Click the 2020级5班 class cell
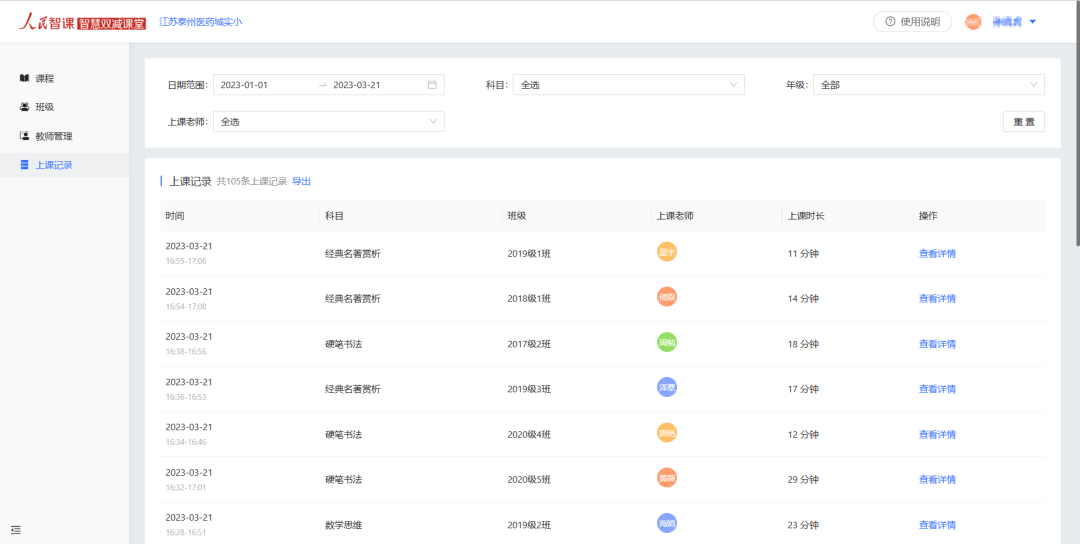Viewport: 1080px width, 544px height. pos(529,479)
